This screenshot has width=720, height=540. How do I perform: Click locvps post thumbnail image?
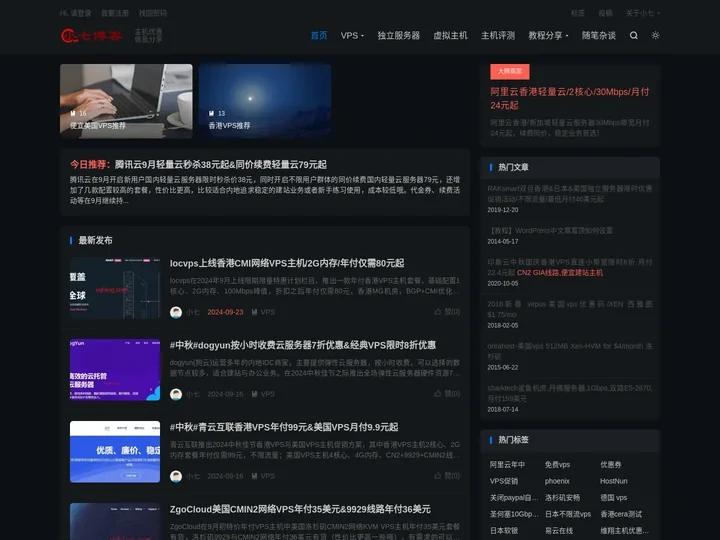point(115,288)
